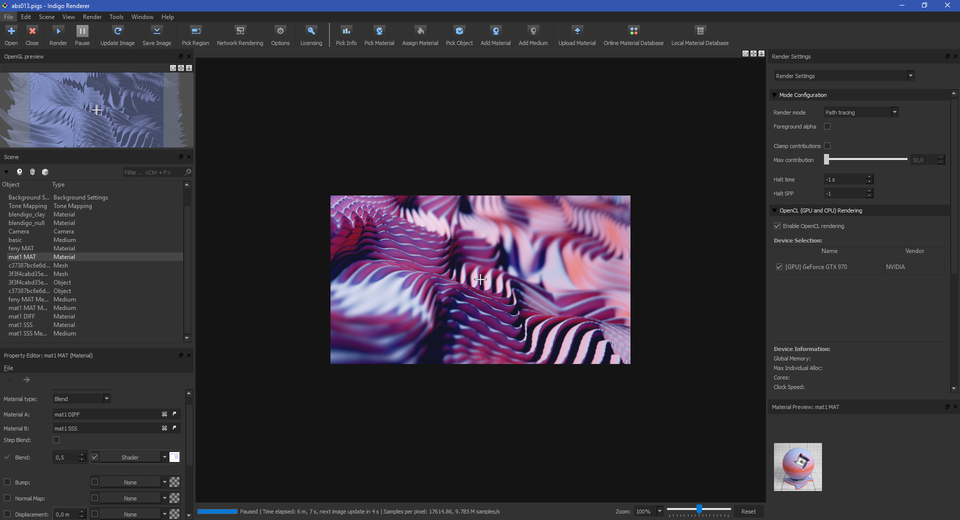Viewport: 960px width, 520px height.
Task: Open Network Rendering from the toolbar
Action: 240,32
